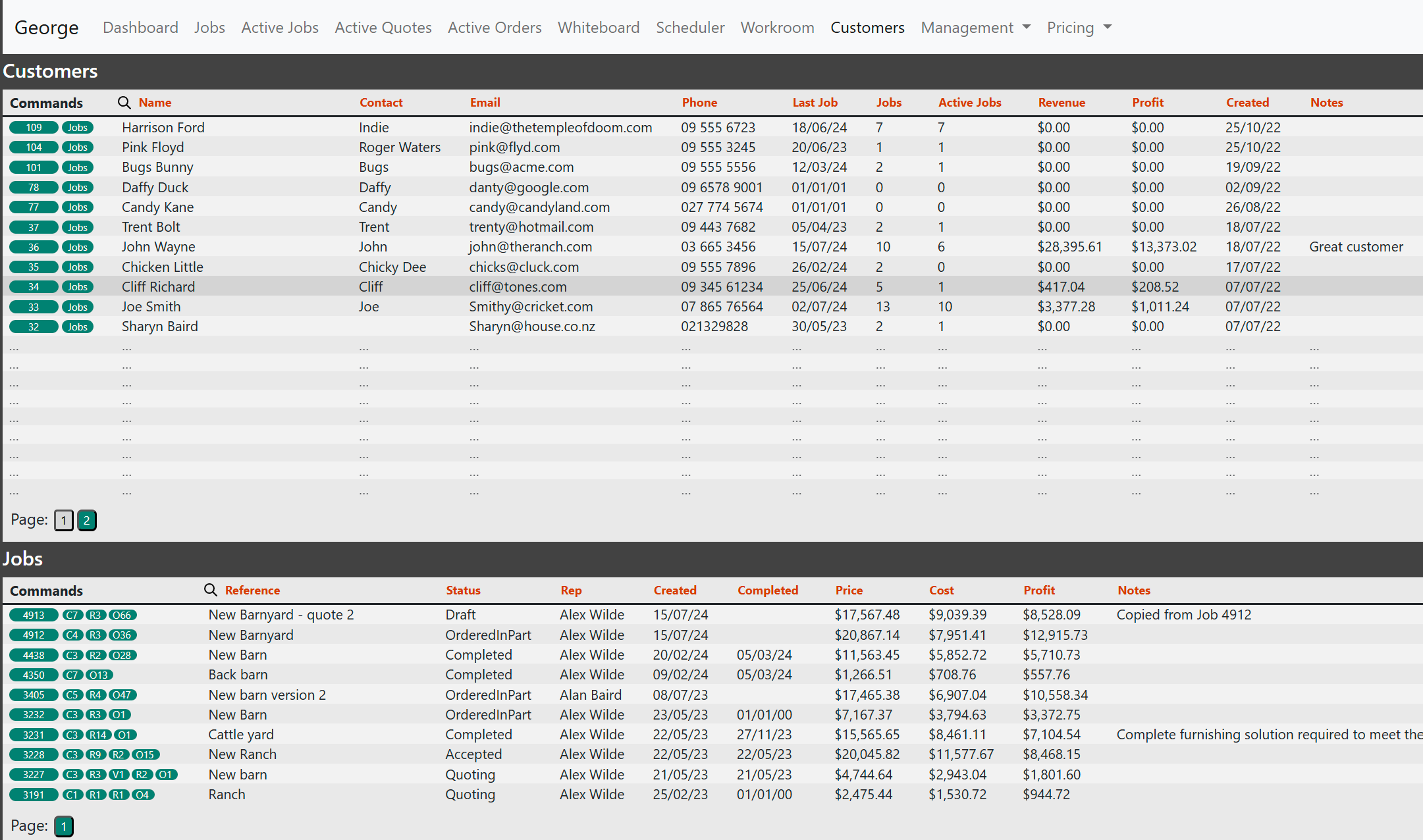
Task: Click the Jobs badge for Cliff Richard
Action: coord(77,287)
